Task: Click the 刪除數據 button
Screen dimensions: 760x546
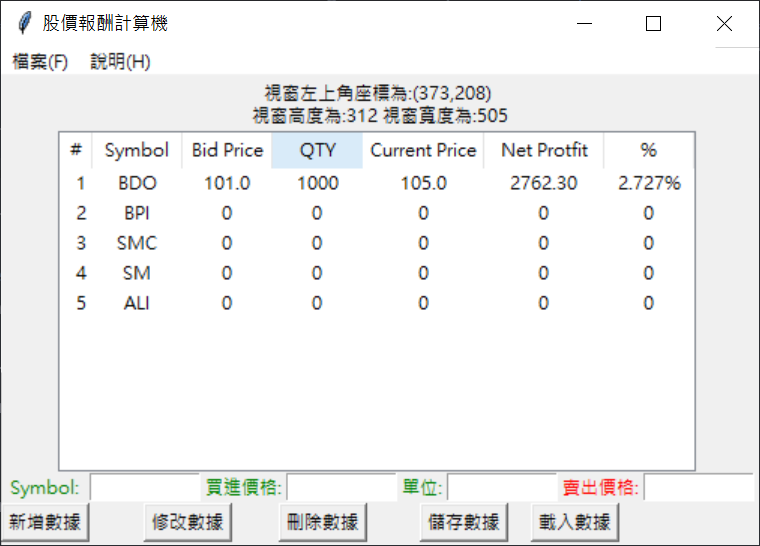Action: [x=322, y=521]
